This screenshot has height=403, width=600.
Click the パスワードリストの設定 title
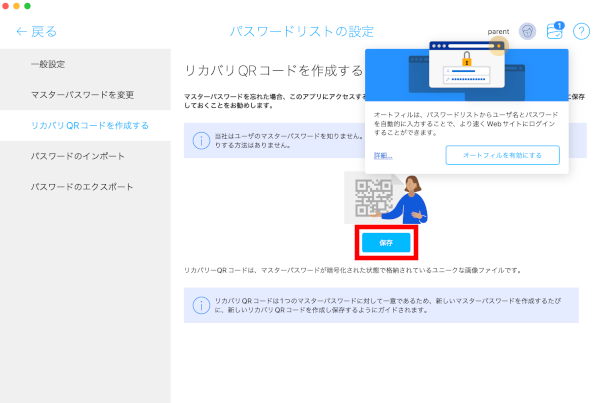coord(302,31)
